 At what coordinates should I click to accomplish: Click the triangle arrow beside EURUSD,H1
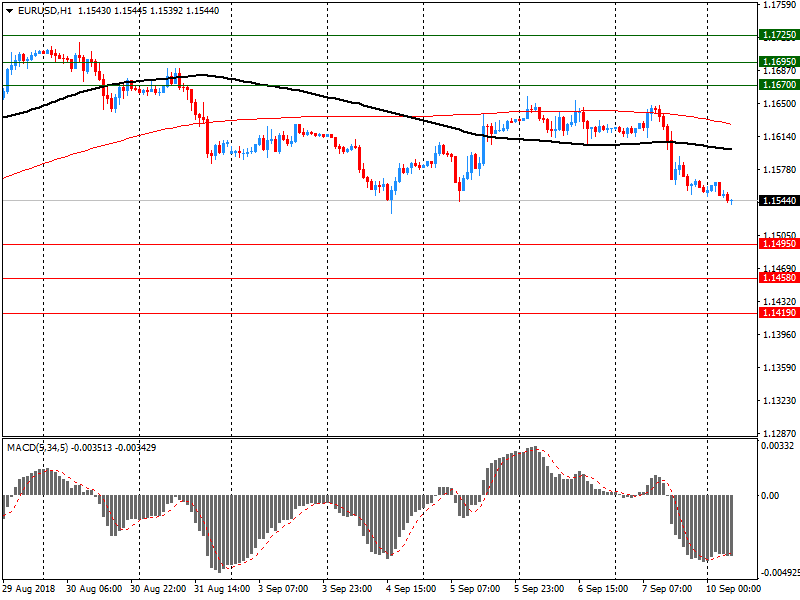[x=9, y=10]
